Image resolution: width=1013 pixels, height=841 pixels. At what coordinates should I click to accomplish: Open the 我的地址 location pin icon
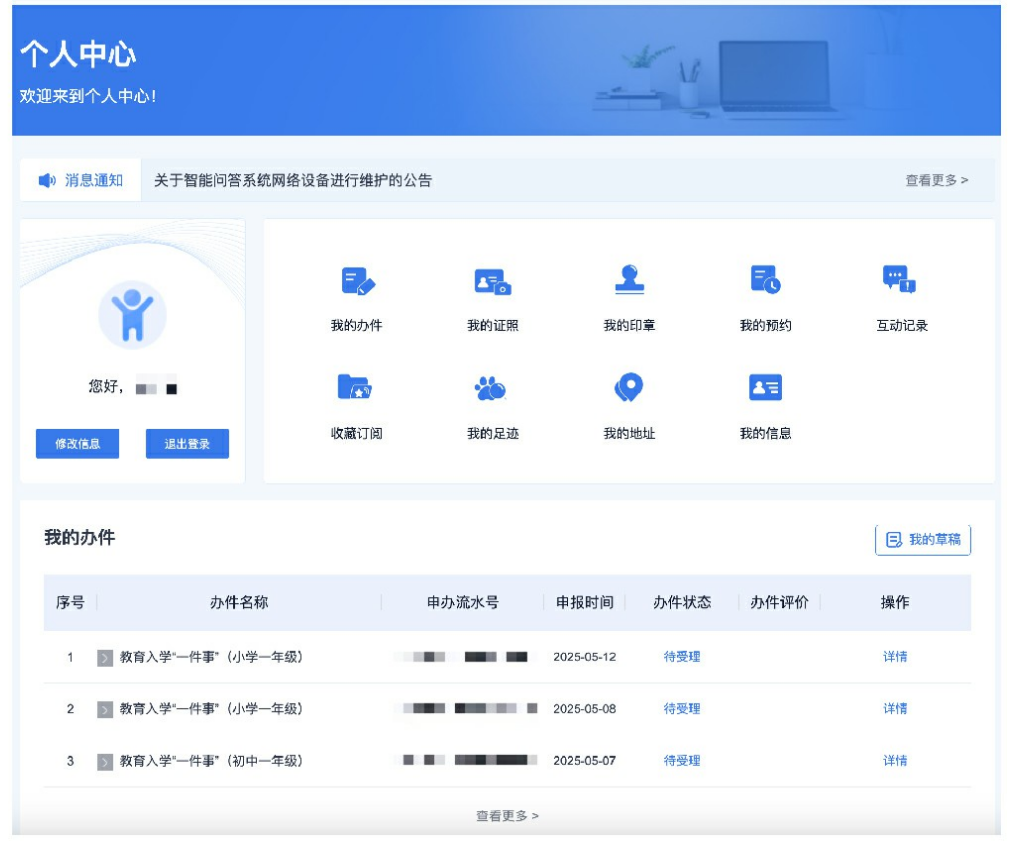pyautogui.click(x=629, y=387)
